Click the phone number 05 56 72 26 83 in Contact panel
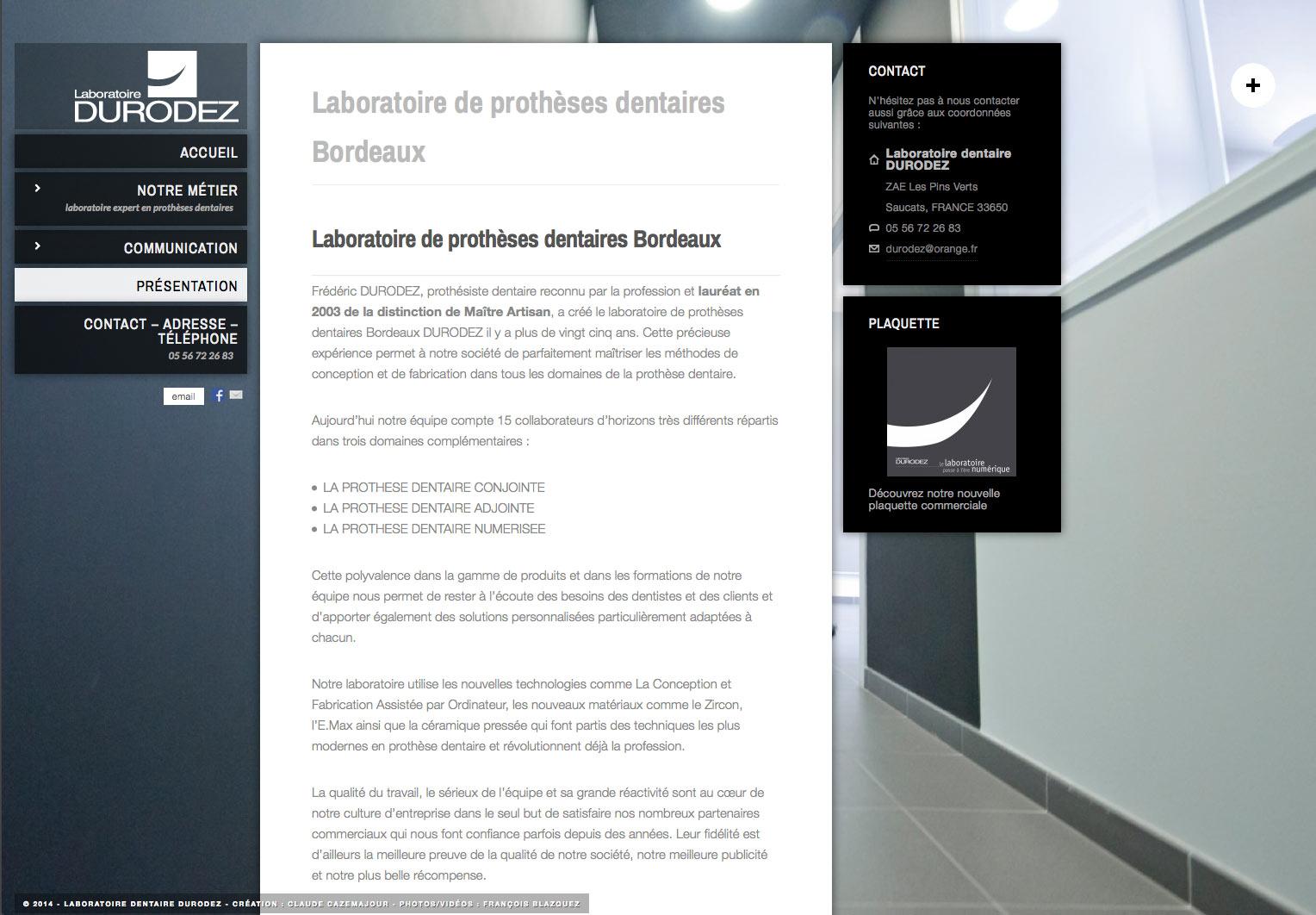This screenshot has width=1316, height=915. coord(923,228)
